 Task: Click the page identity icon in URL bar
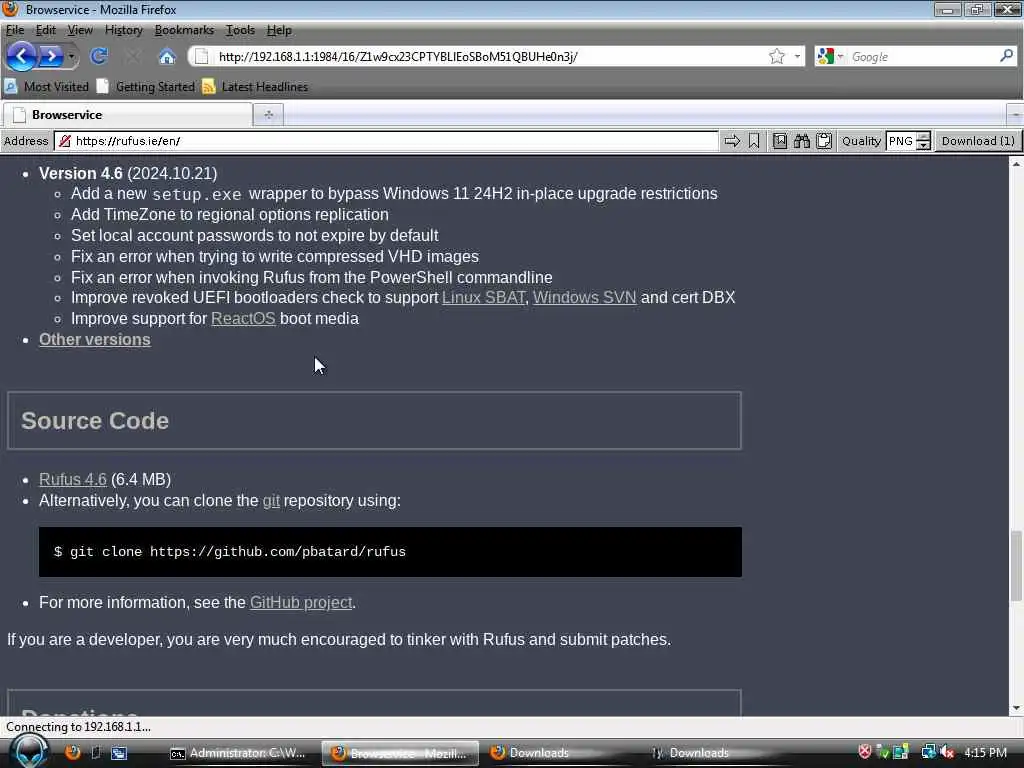click(x=202, y=57)
